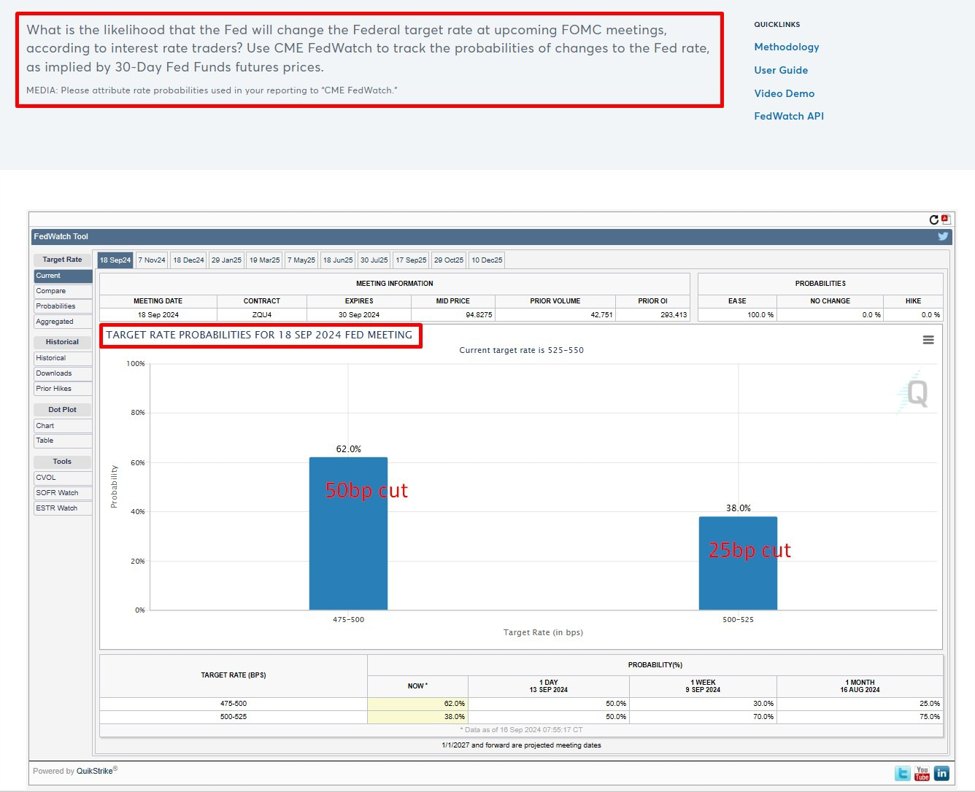
Task: Open the chart hamburger menu
Action: point(928,340)
